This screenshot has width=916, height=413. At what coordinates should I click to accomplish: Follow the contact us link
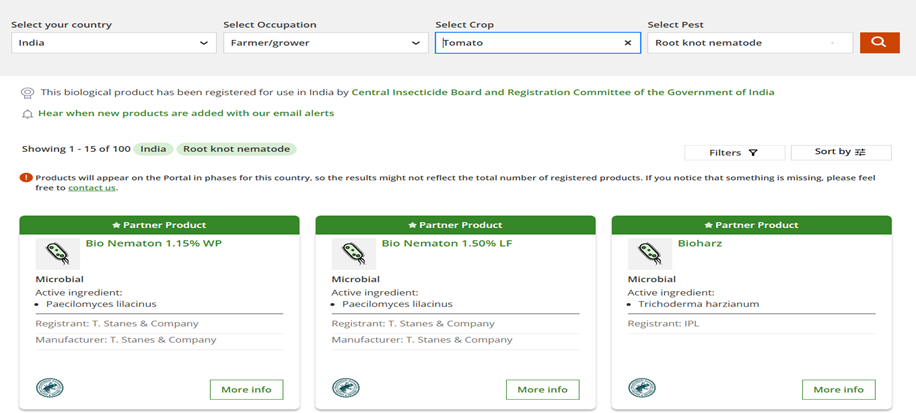(x=92, y=188)
